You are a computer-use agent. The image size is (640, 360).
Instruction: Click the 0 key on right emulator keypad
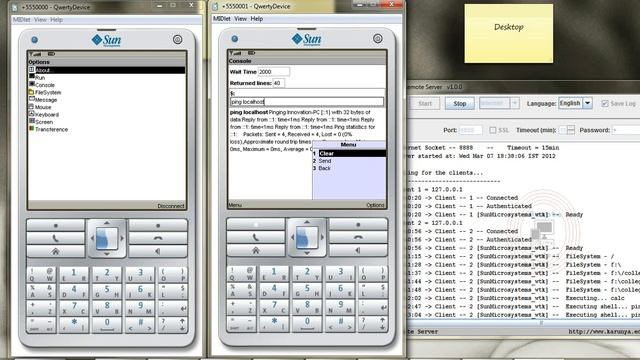[307, 324]
